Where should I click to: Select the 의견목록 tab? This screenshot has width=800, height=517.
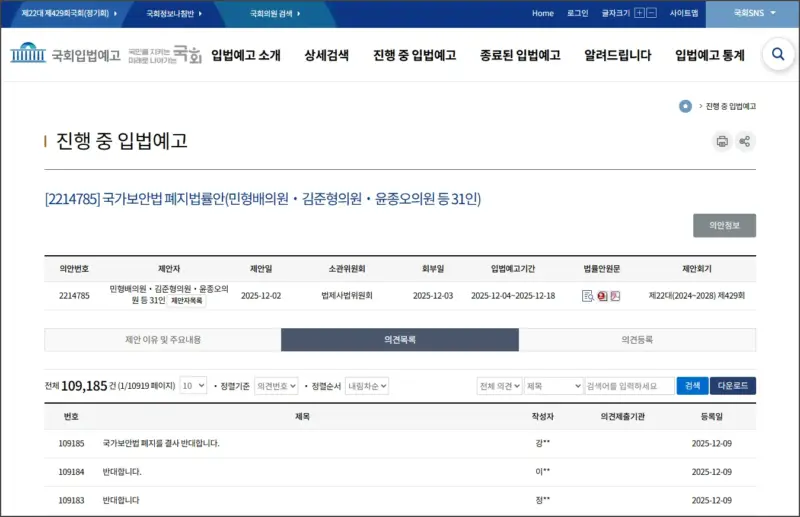[x=399, y=340]
